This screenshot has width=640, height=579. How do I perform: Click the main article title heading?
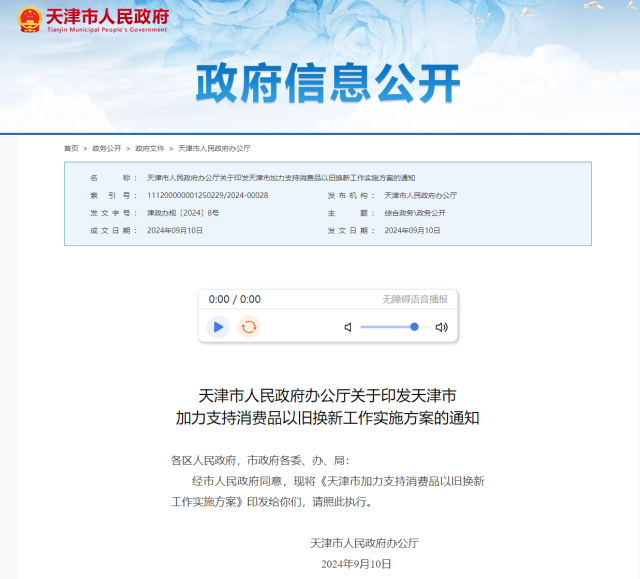(328, 407)
